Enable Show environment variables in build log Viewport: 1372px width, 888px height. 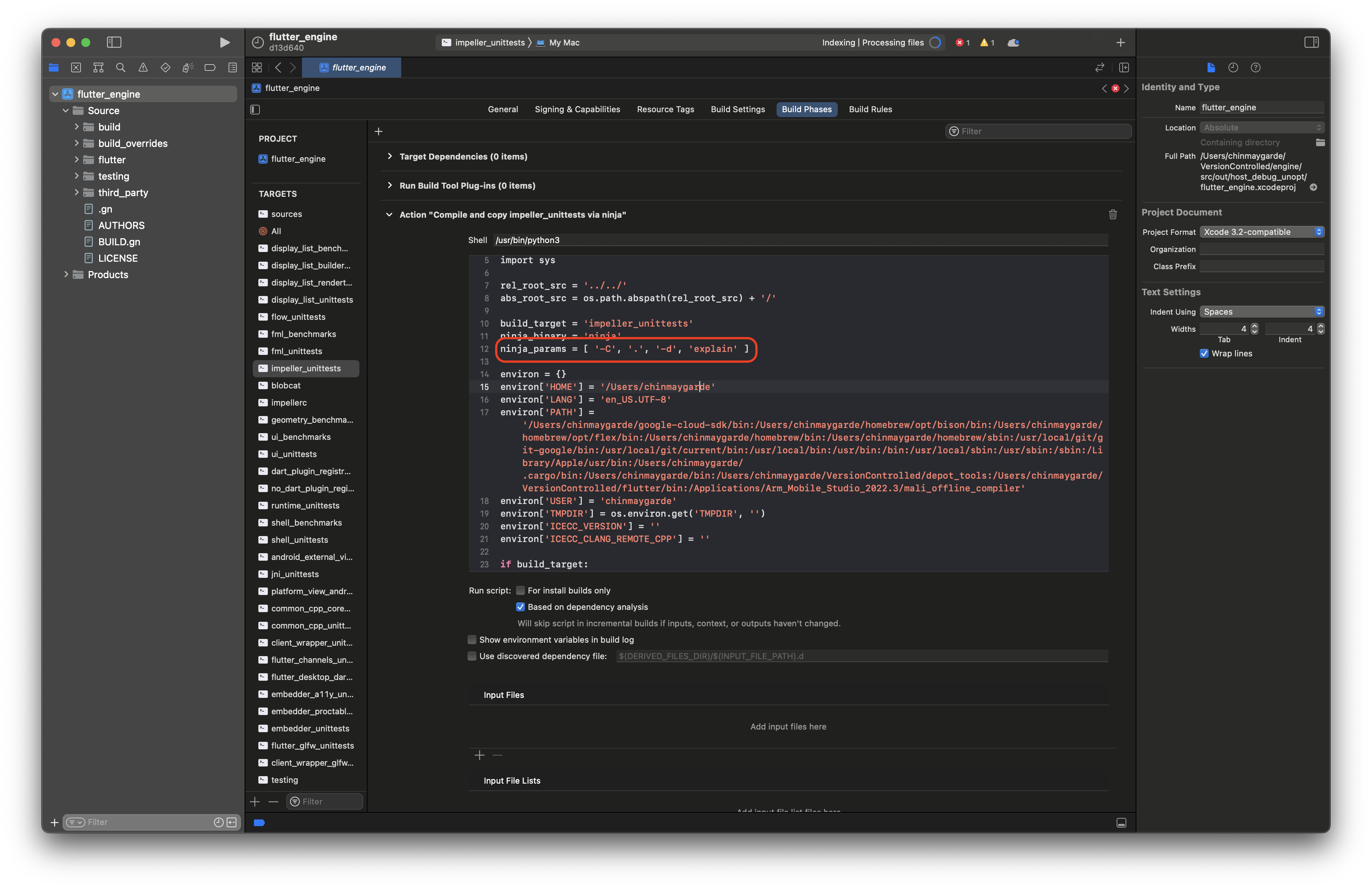click(x=472, y=640)
